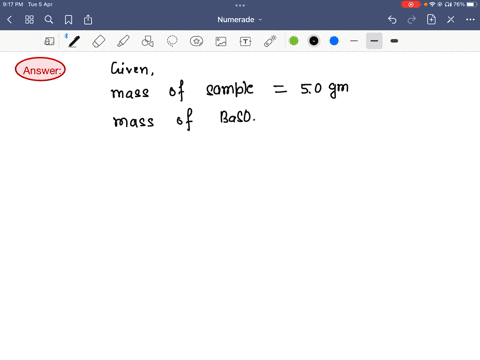Choose the green pen color

294,41
